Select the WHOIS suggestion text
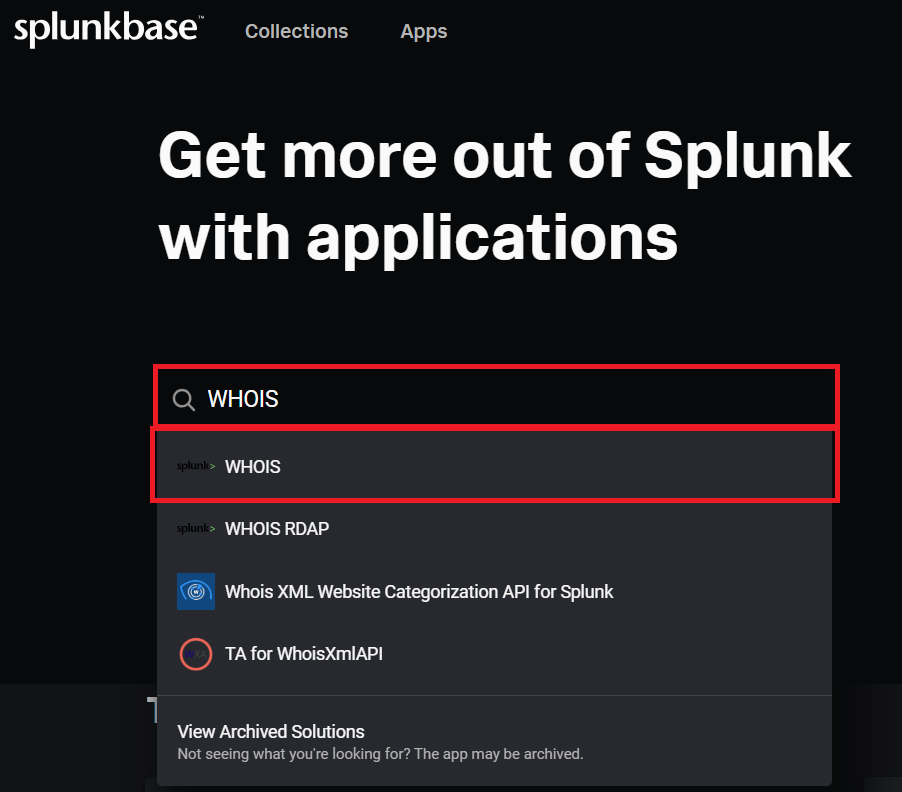Screen dimensions: 902x792 coord(253,466)
